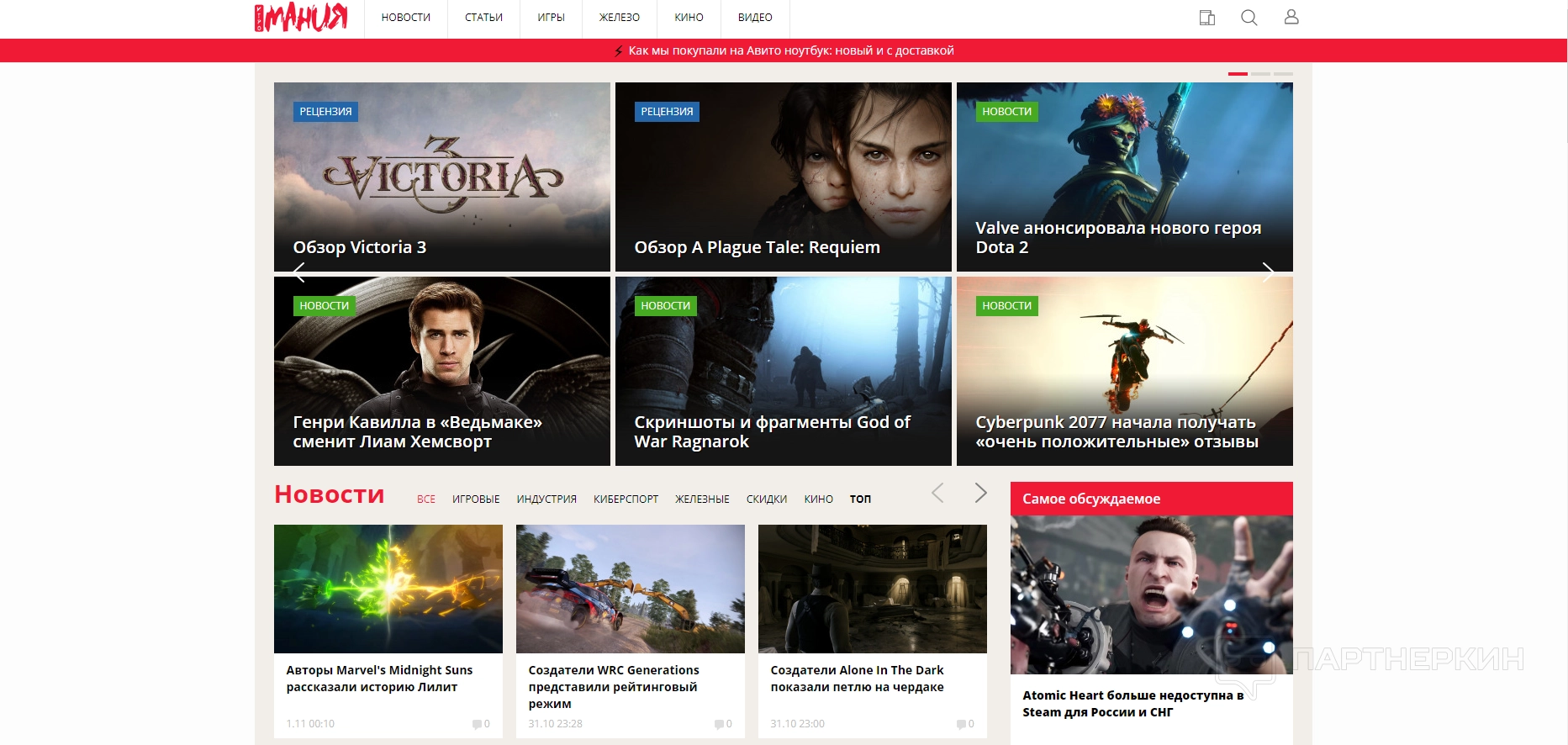Select the first carousel page indicator
The height and width of the screenshot is (745, 1568).
[1238, 74]
